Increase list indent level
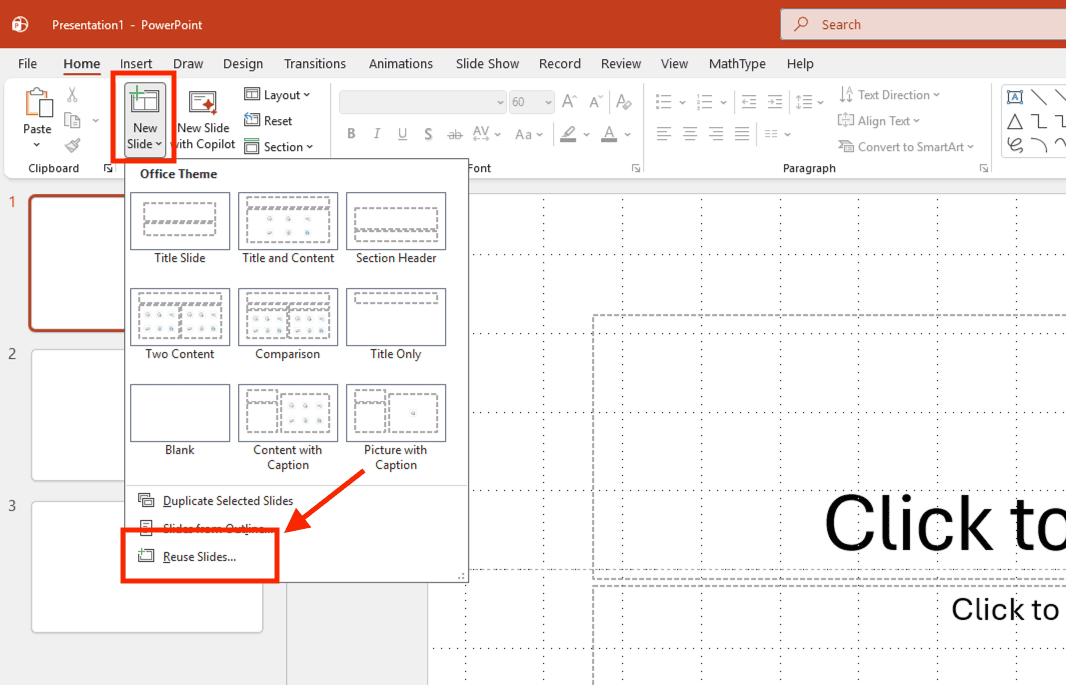This screenshot has height=685, width=1066. pyautogui.click(x=774, y=102)
